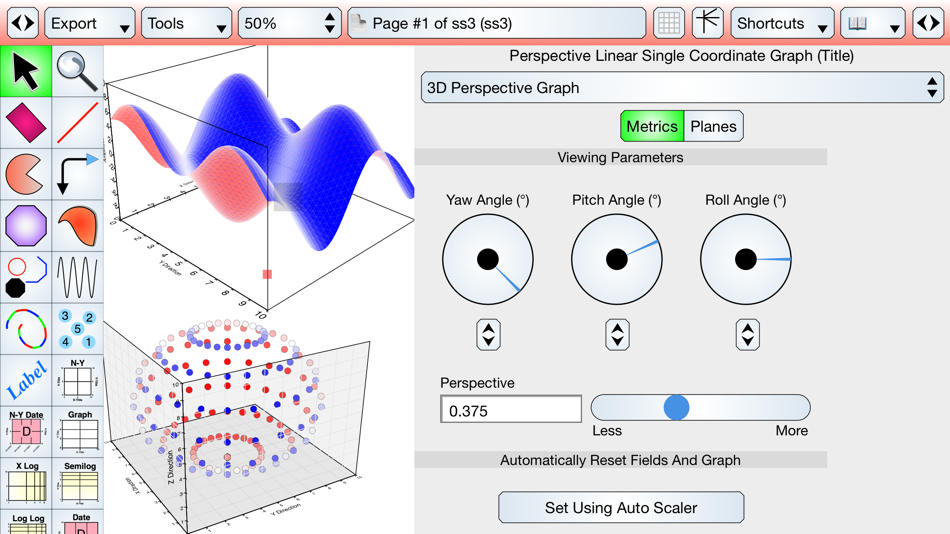Open the 50% zoom level selector
950x534 pixels.
(x=290, y=24)
